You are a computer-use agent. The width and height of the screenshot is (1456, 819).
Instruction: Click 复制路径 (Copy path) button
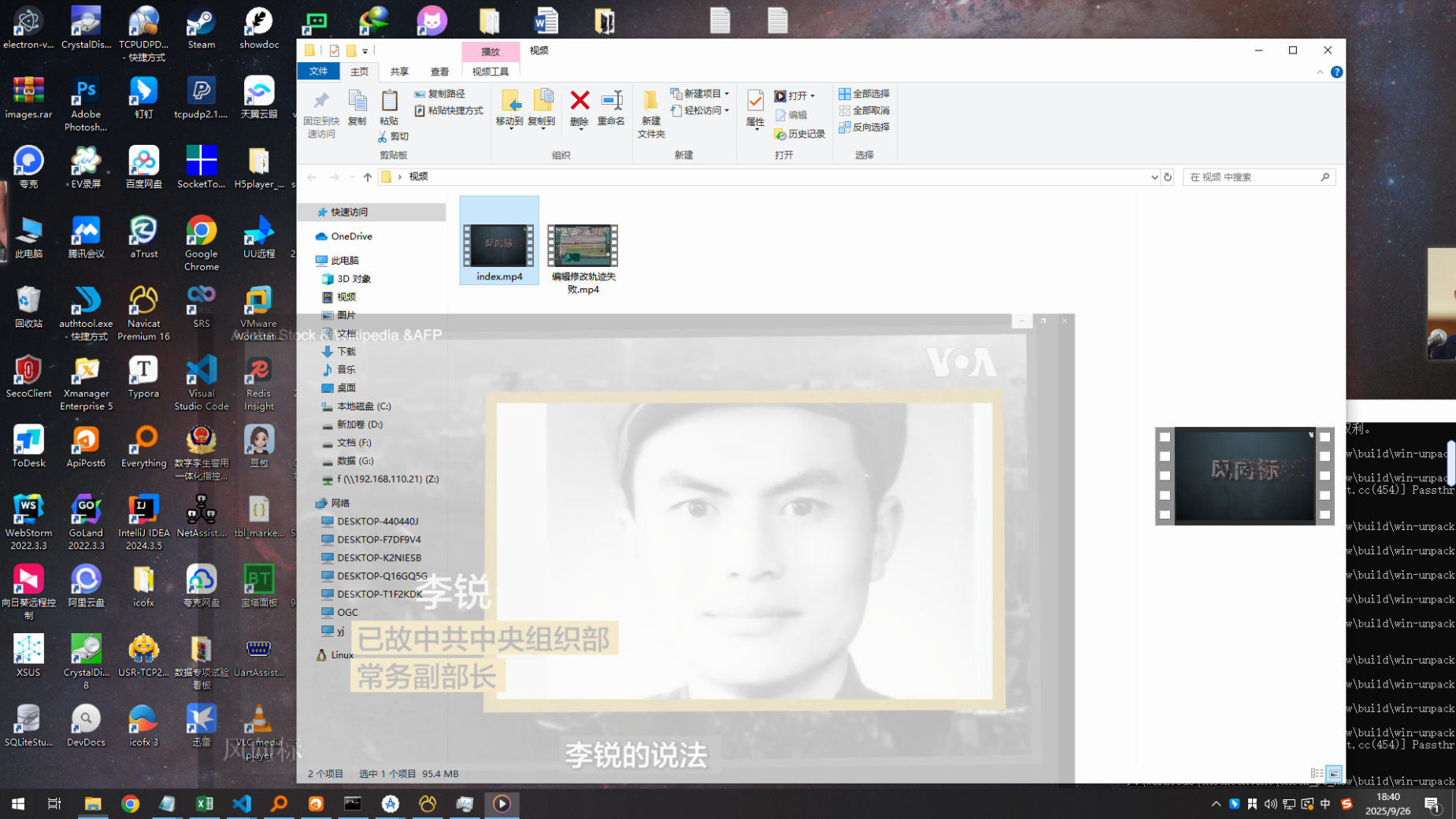pyautogui.click(x=439, y=94)
